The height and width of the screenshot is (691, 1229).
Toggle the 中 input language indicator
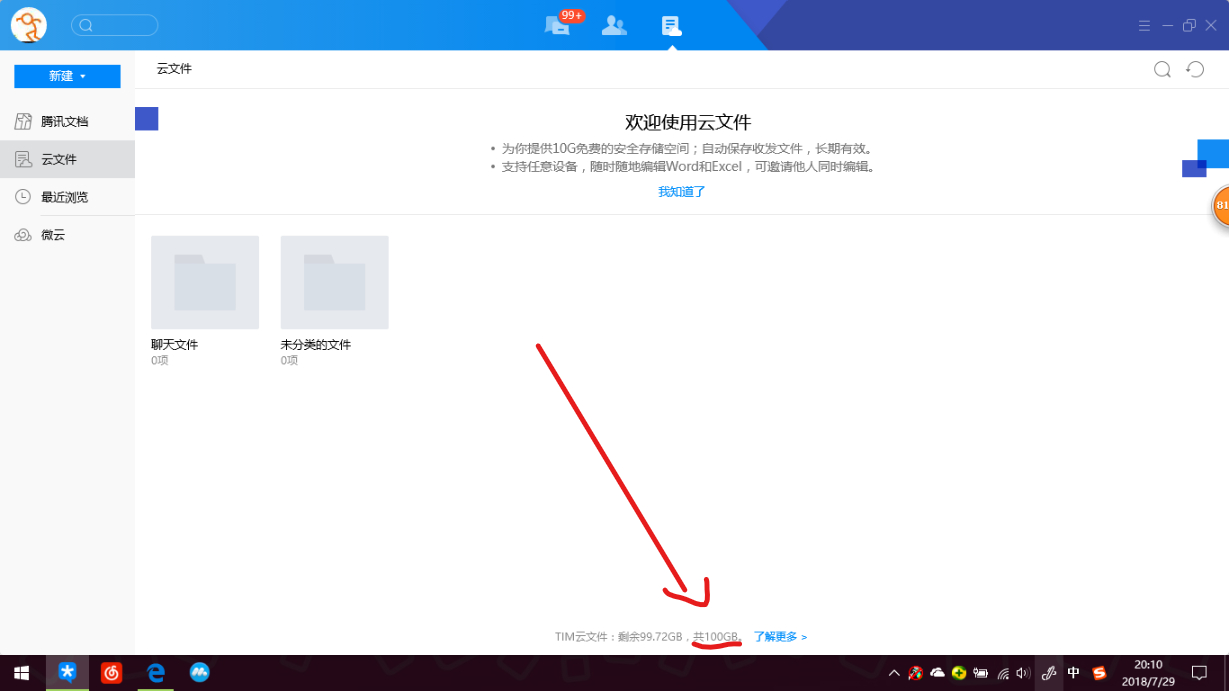[1073, 673]
